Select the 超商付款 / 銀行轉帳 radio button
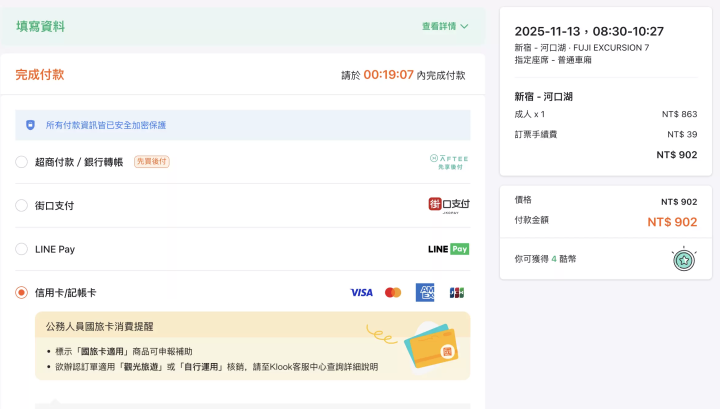720x409 pixels. click(x=22, y=162)
